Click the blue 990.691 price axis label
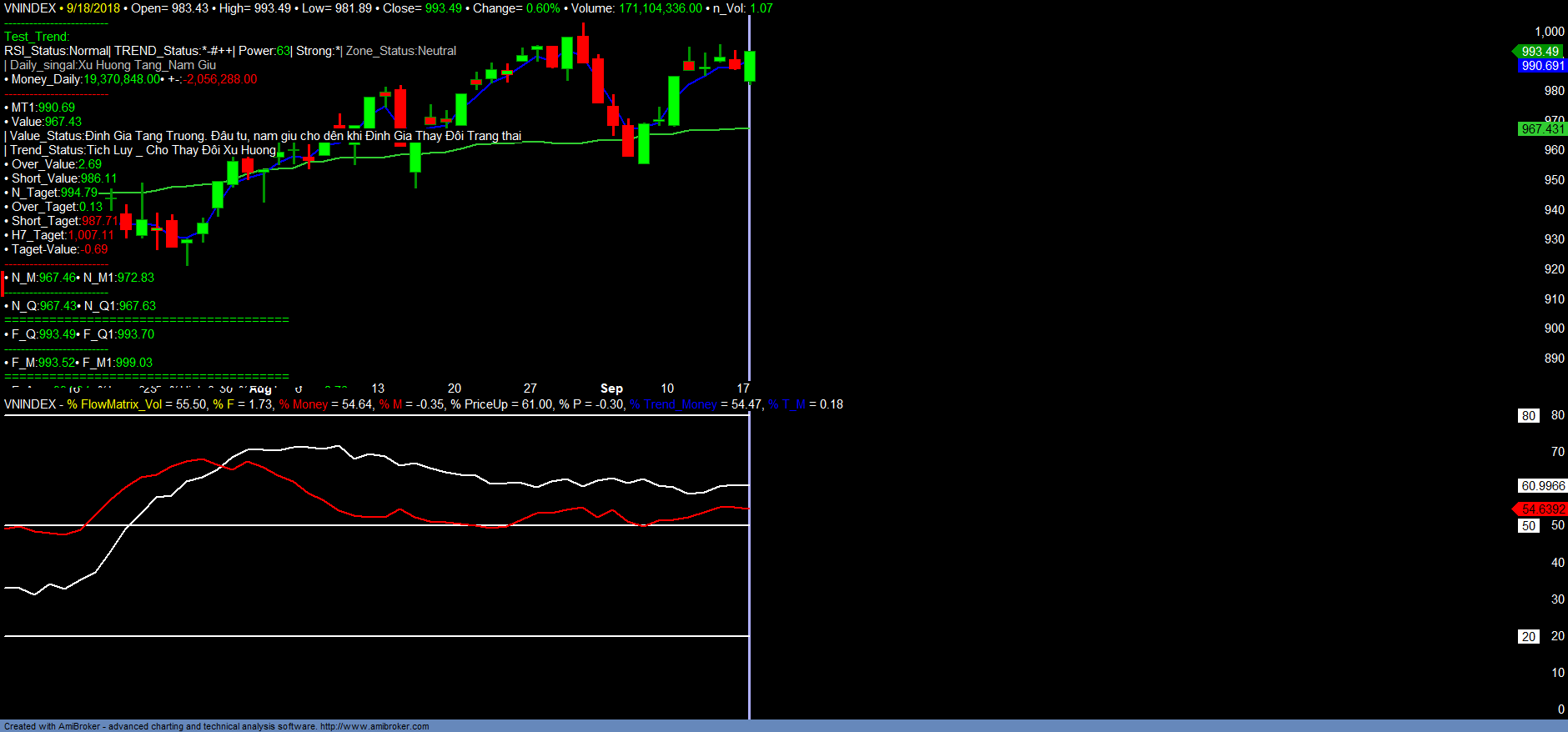 tap(1542, 66)
